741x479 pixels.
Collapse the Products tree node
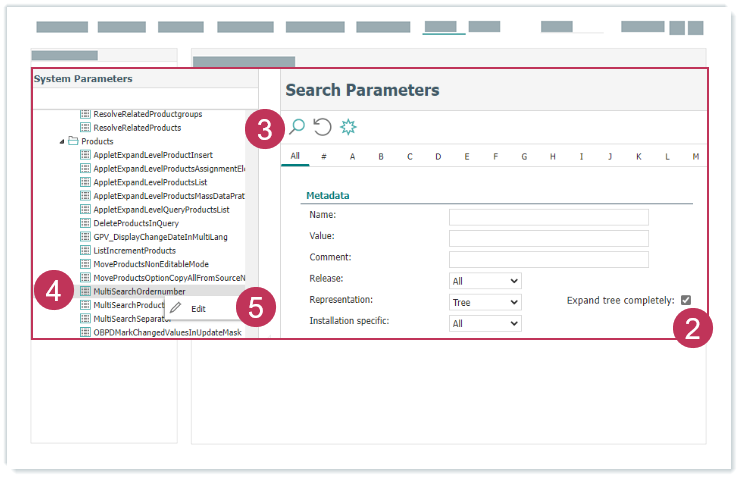[61, 142]
